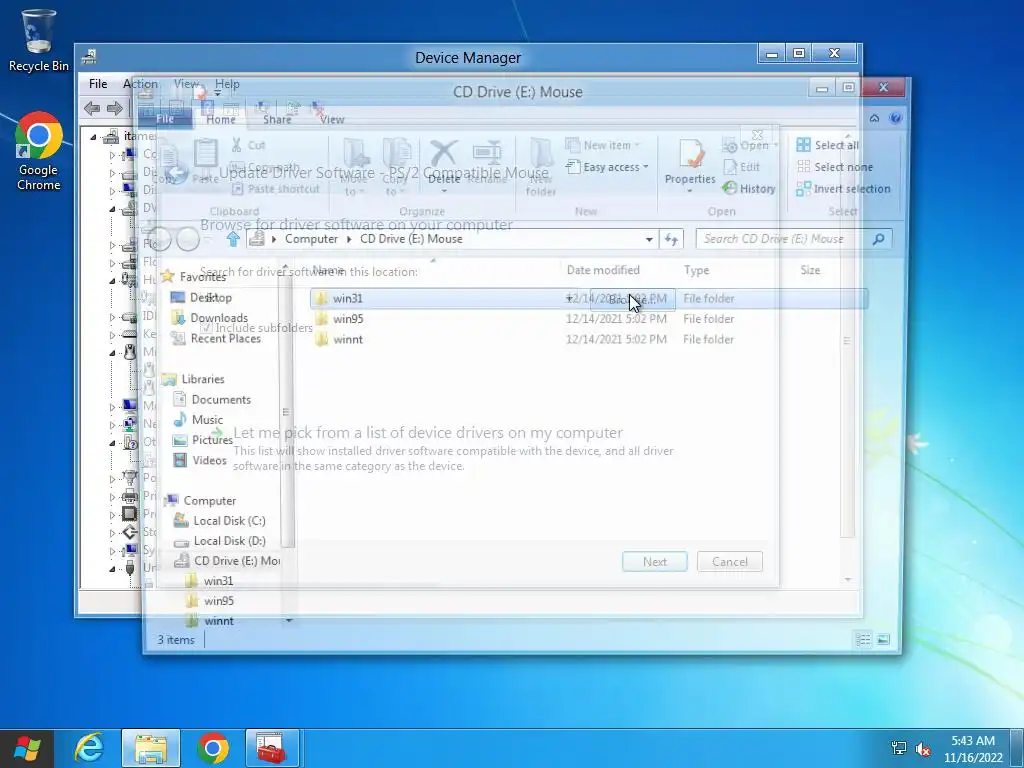Expand the chevron after Computer in breadcrumb
Viewport: 1024px width, 768px height.
coord(349,239)
